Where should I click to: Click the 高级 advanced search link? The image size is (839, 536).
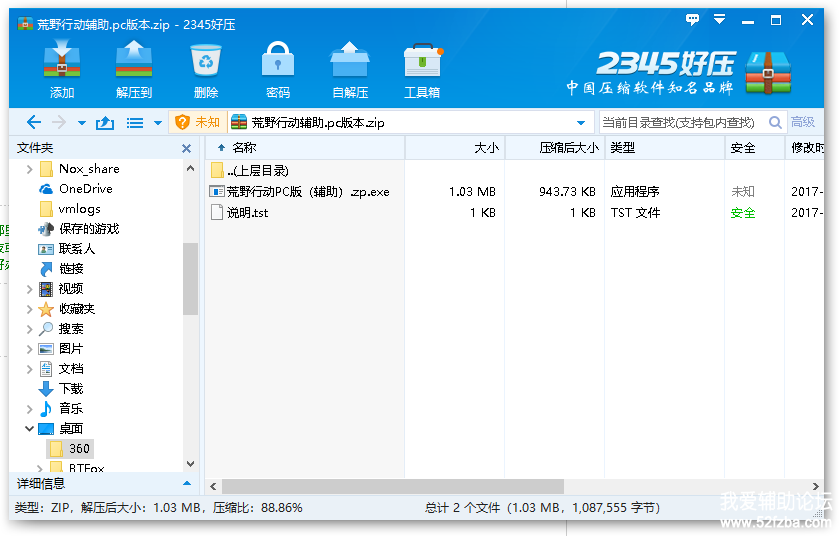[x=803, y=123]
